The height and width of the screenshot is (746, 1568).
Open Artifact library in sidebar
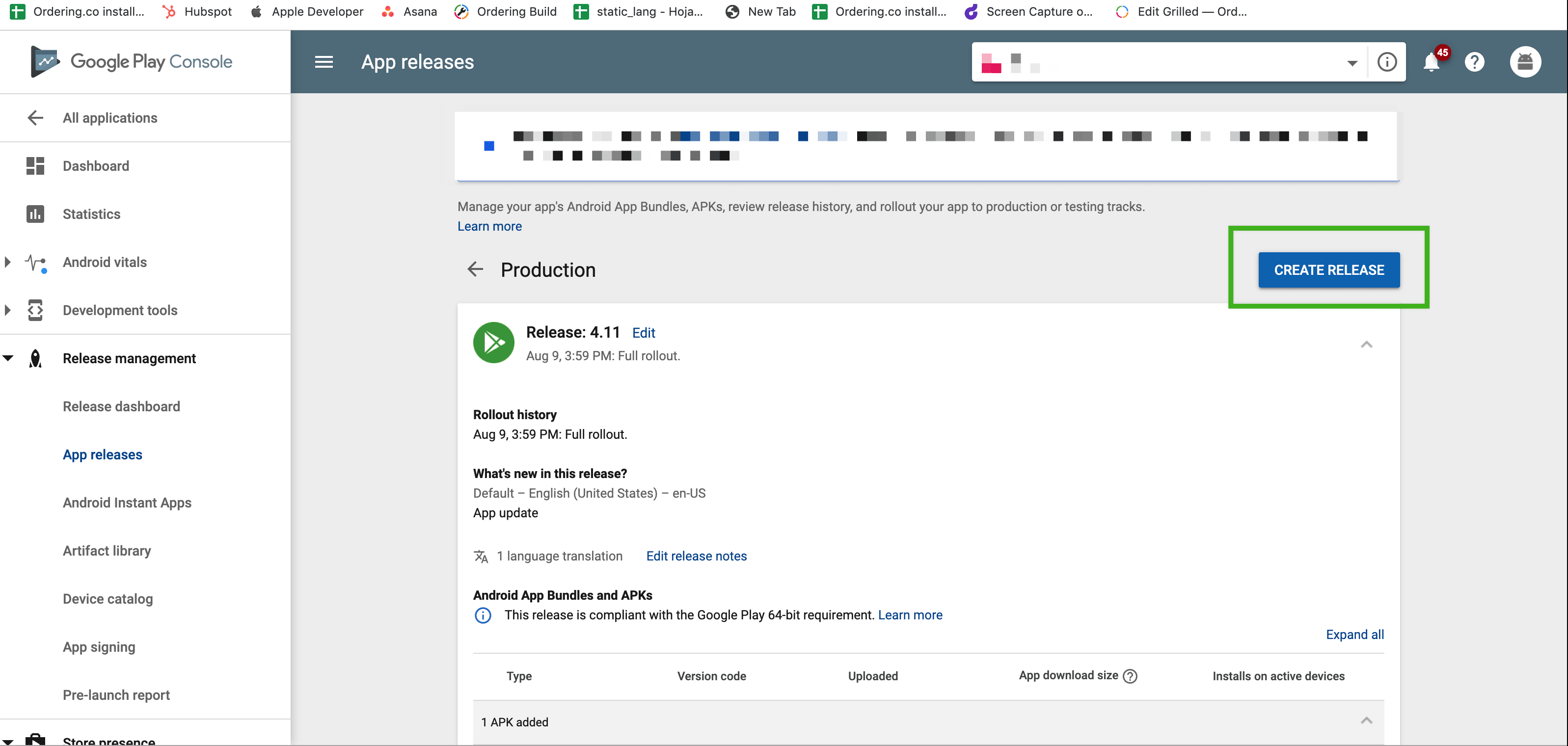tap(107, 551)
